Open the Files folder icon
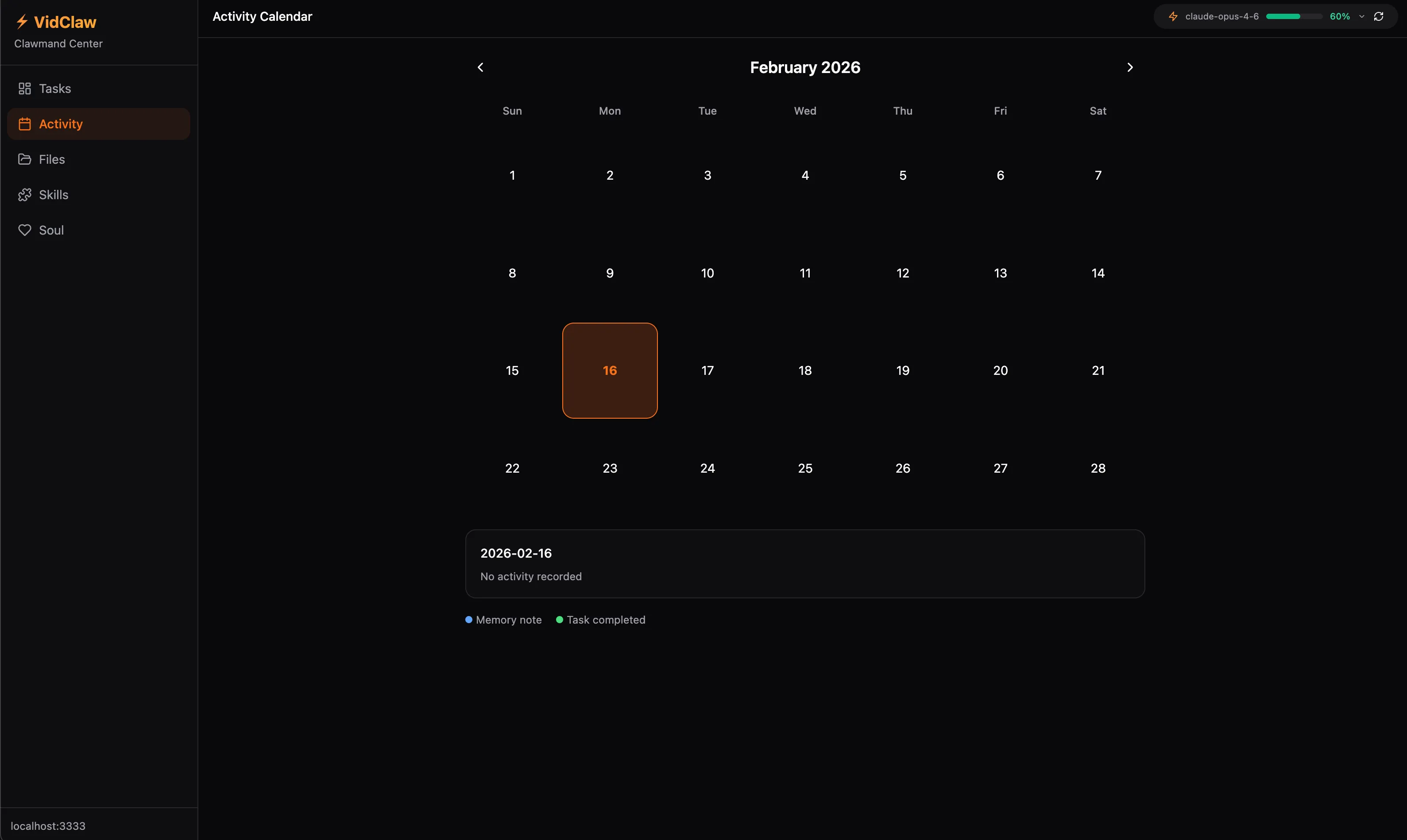This screenshot has height=840, width=1407. 25,159
